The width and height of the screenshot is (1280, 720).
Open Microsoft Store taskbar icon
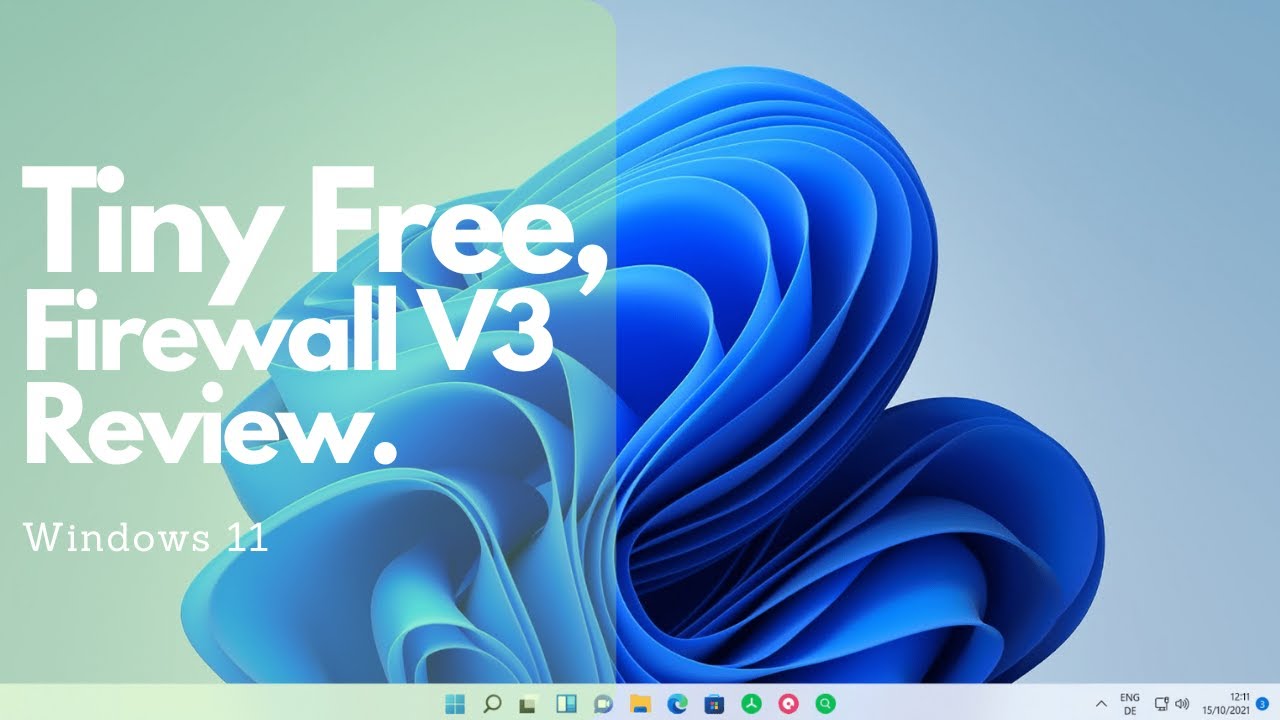714,703
